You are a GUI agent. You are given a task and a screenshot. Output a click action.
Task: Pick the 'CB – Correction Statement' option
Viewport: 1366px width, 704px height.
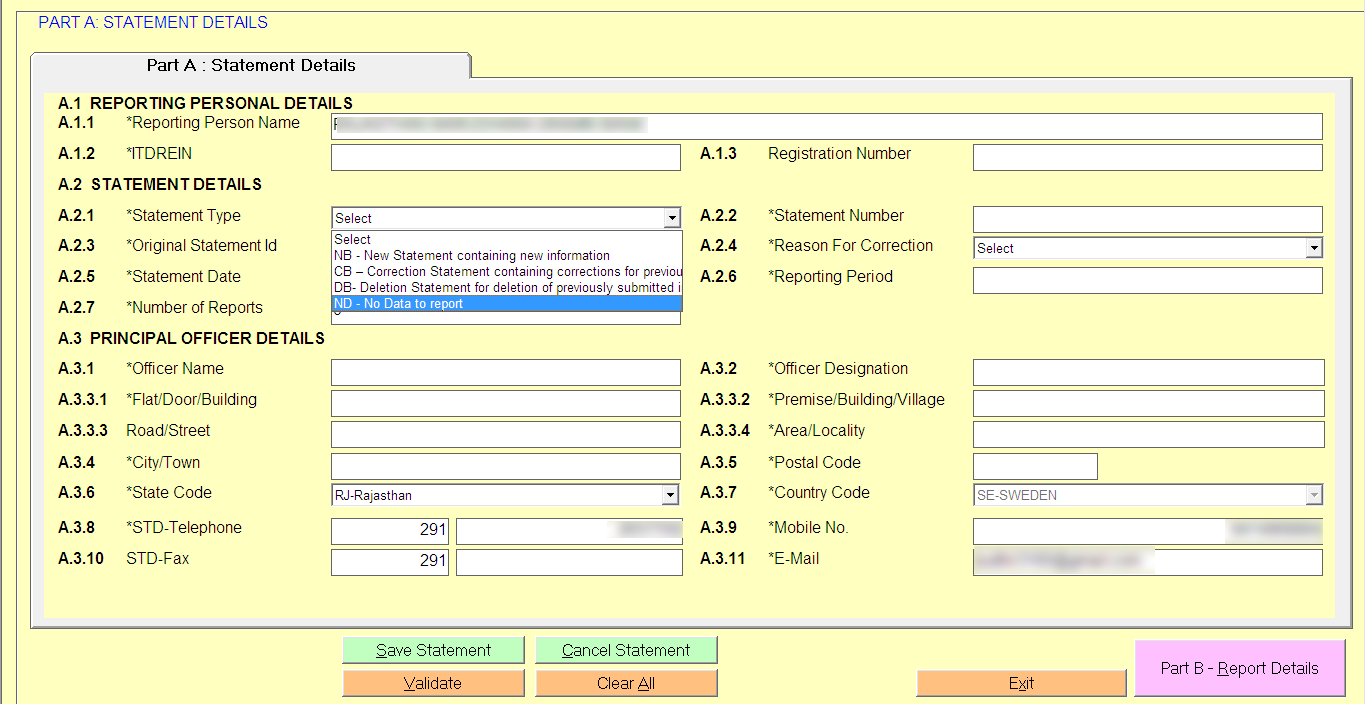506,271
